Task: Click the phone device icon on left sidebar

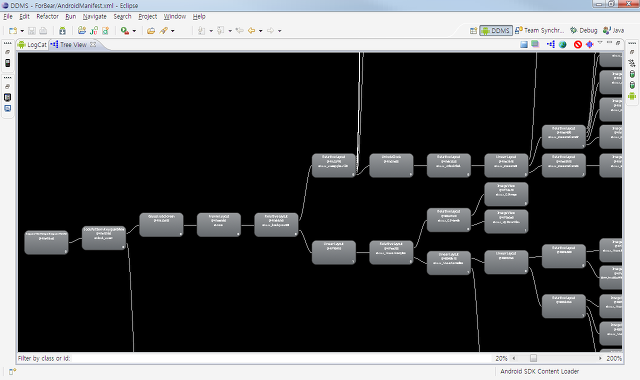Action: (7, 63)
